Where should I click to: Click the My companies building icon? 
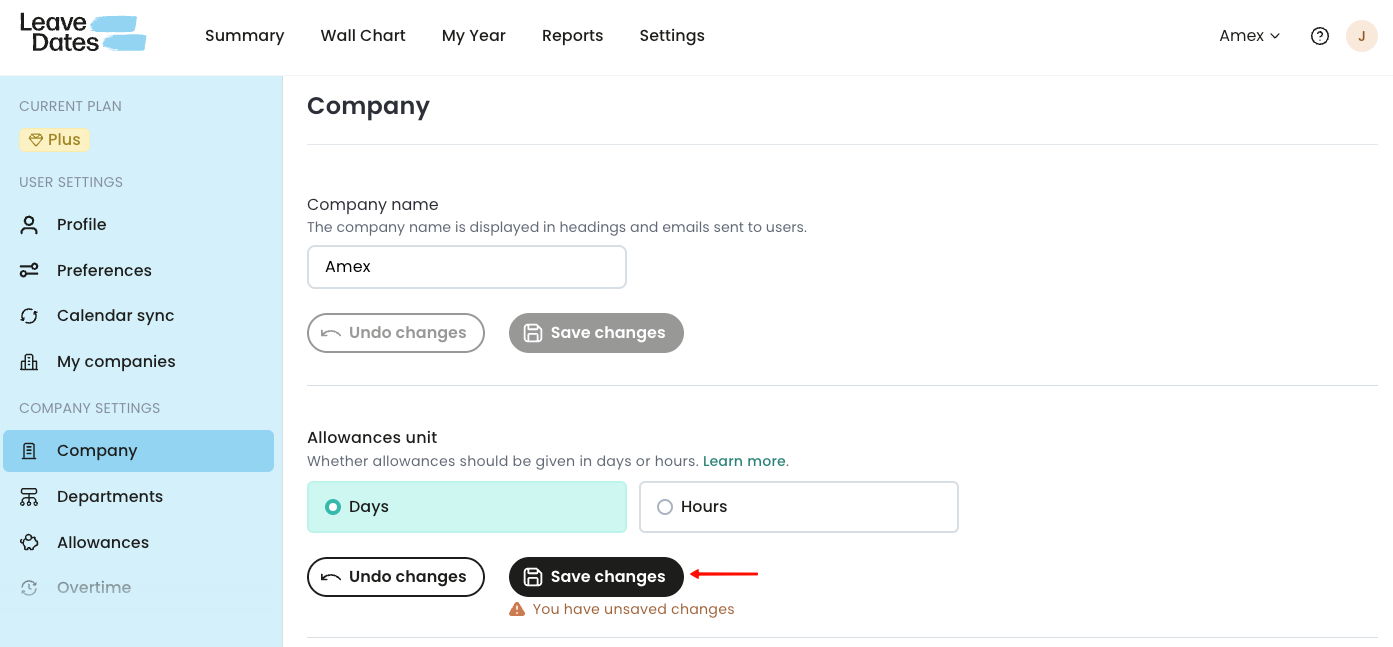(x=29, y=362)
